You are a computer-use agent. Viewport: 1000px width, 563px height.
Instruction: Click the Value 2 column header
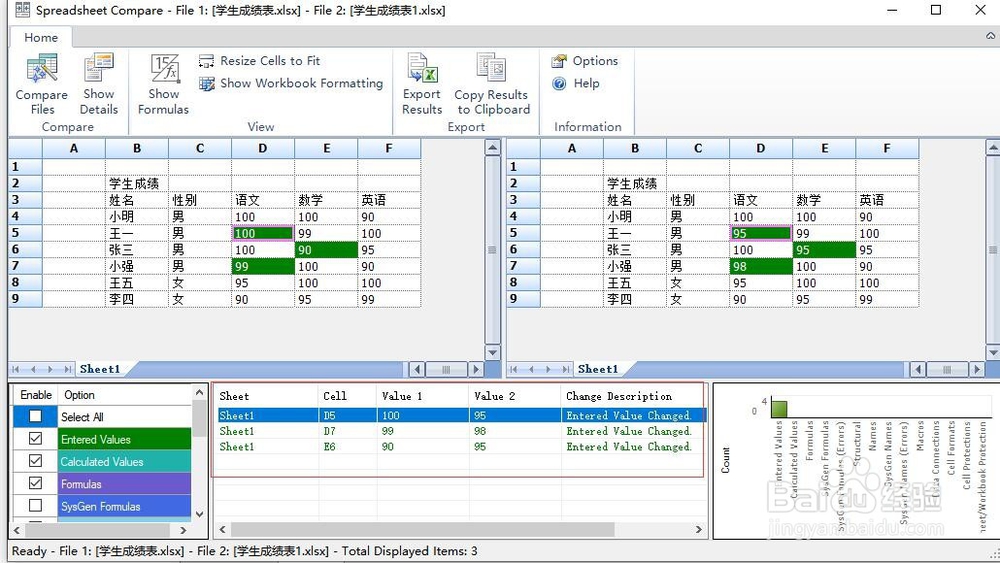(515, 396)
